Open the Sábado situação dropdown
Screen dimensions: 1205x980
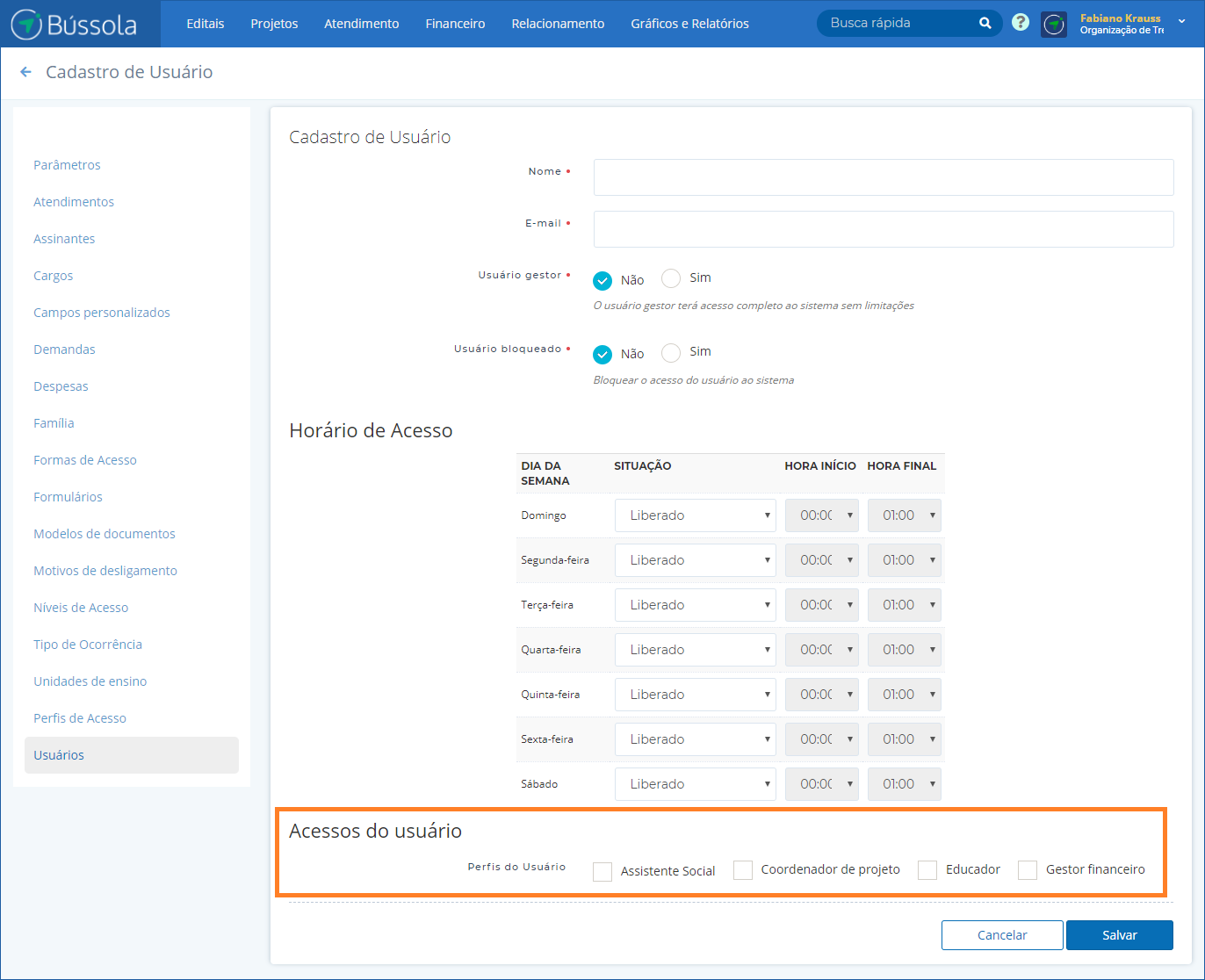click(x=696, y=784)
